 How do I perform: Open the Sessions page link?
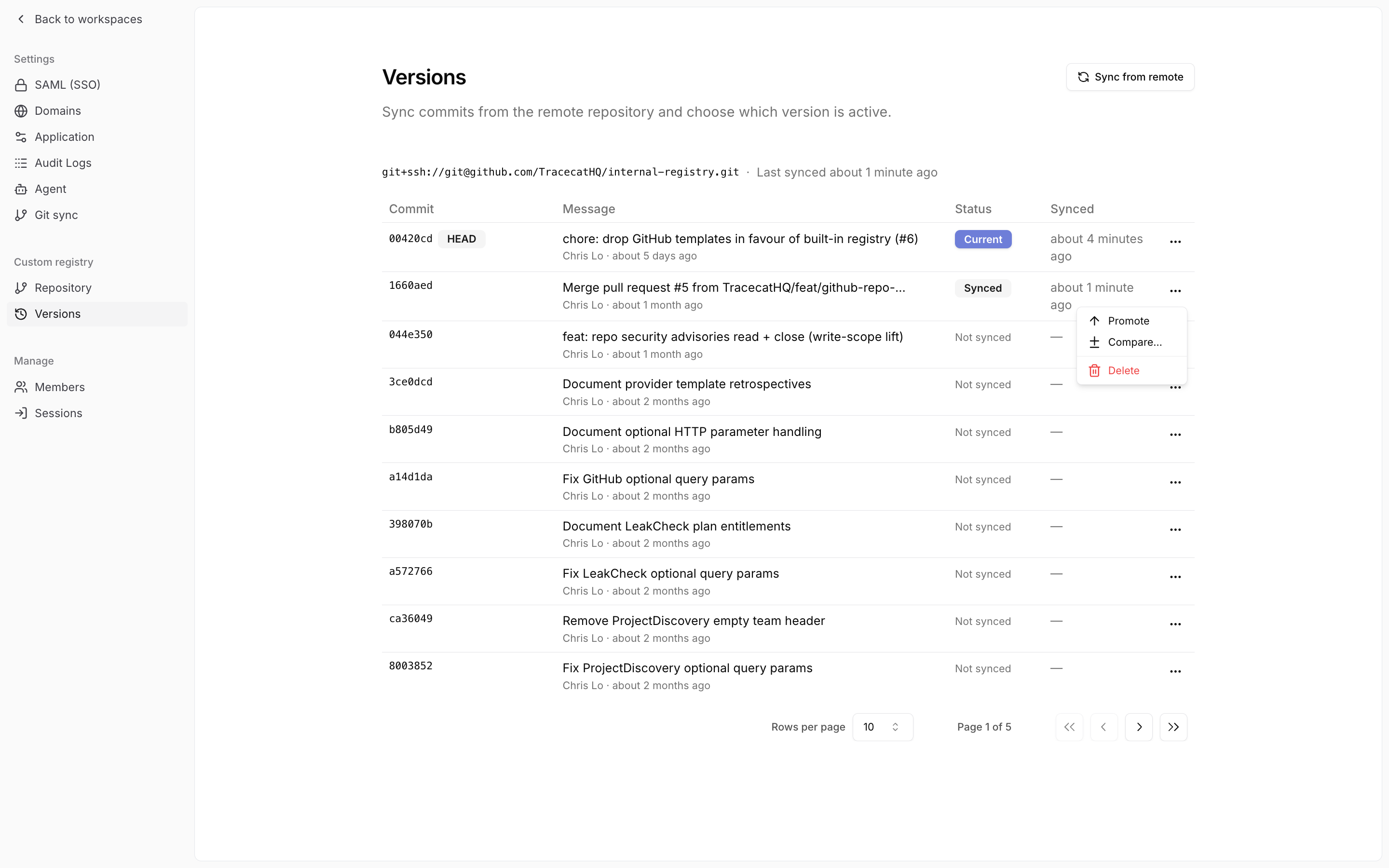tap(97, 413)
